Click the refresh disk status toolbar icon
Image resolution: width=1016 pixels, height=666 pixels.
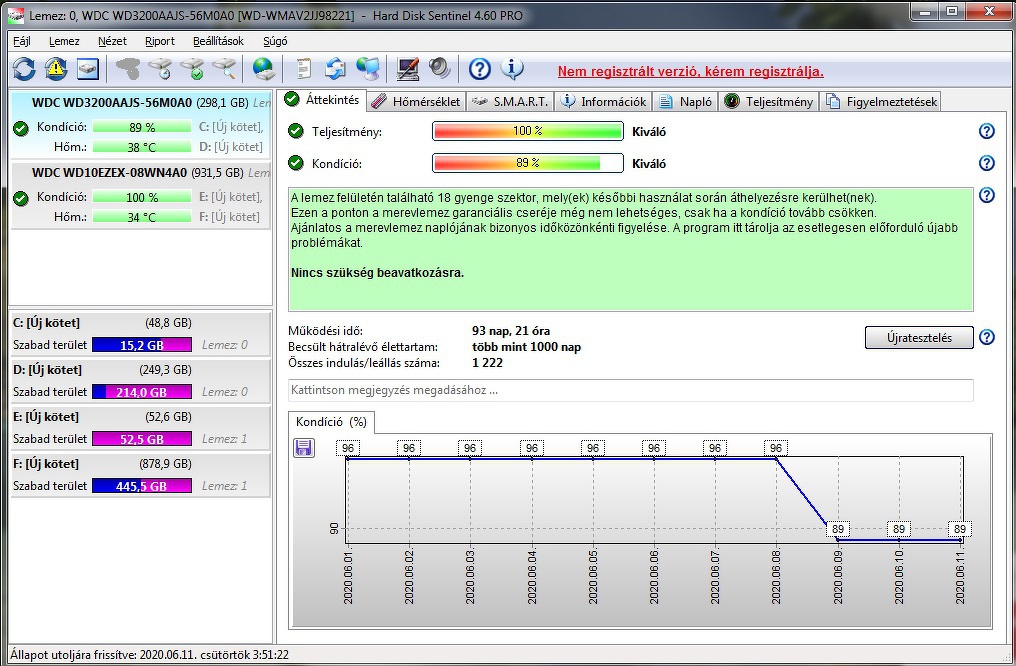coord(24,68)
